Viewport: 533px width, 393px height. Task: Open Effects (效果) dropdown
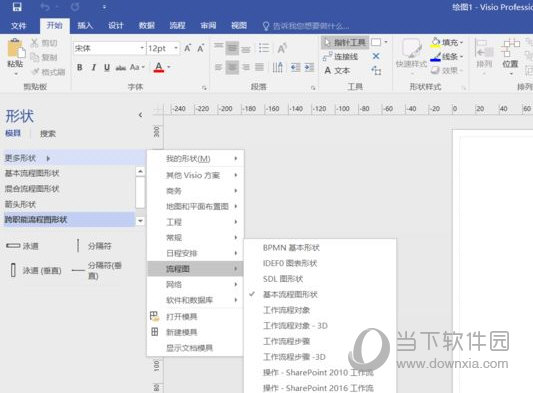tap(446, 70)
